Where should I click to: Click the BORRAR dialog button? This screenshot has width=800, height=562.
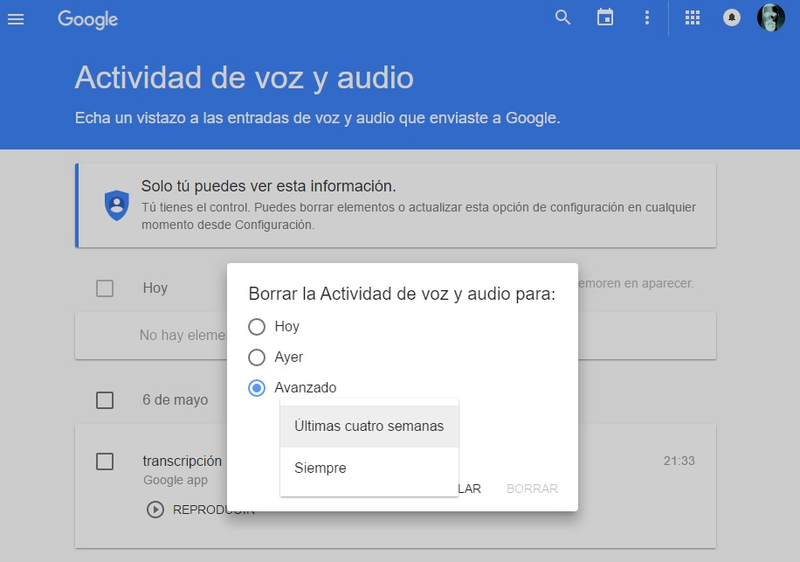coord(532,489)
